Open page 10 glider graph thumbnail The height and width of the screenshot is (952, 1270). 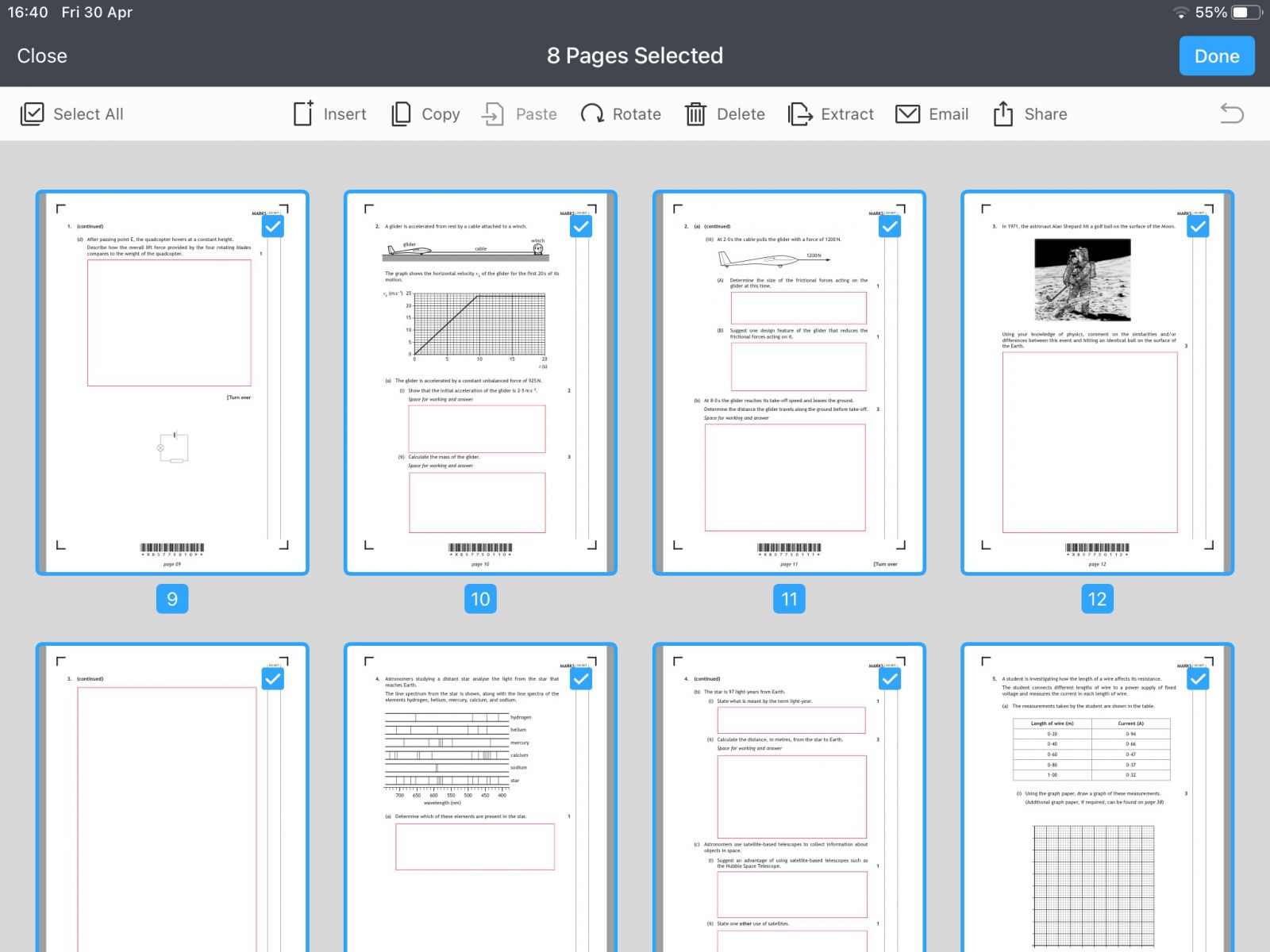coord(480,382)
